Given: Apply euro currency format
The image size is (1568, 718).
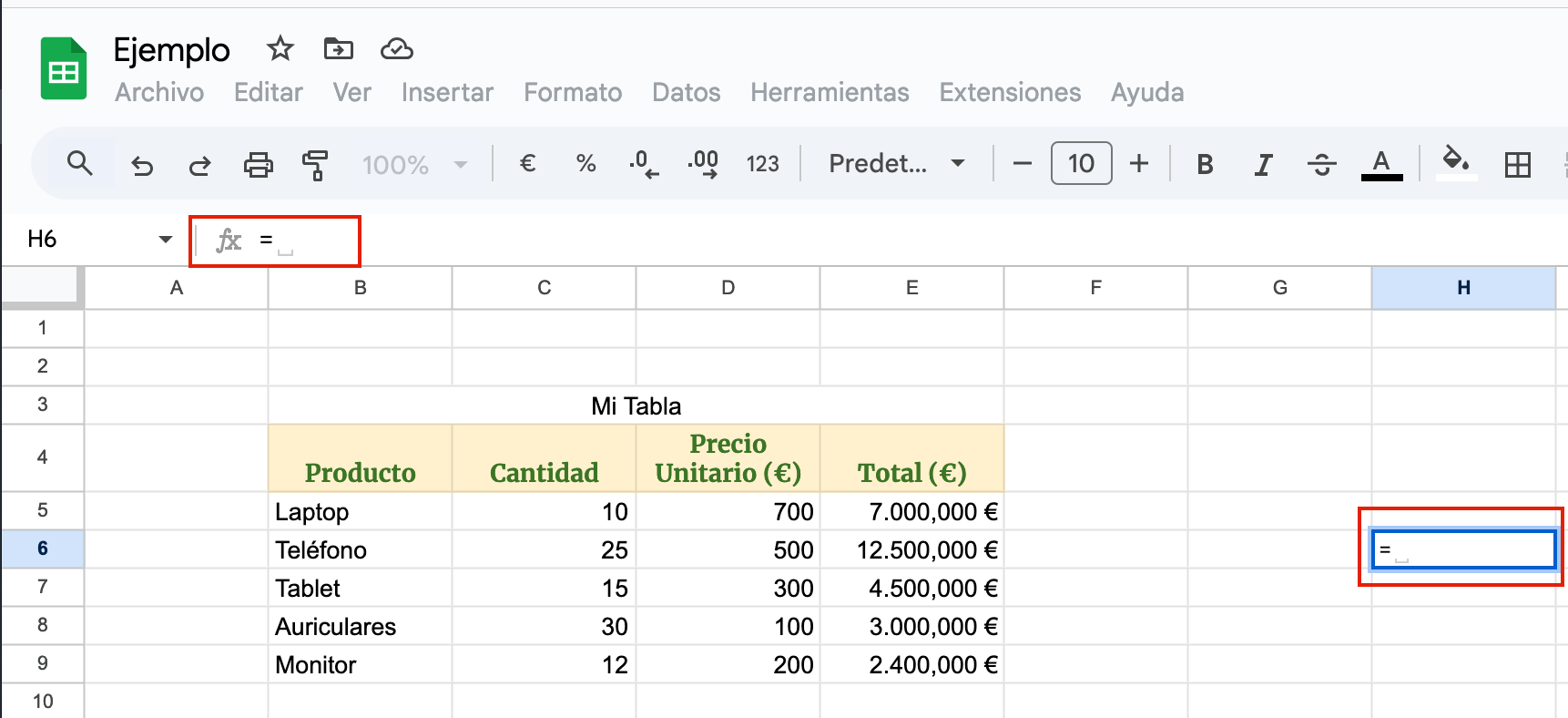Looking at the screenshot, I should (527, 164).
